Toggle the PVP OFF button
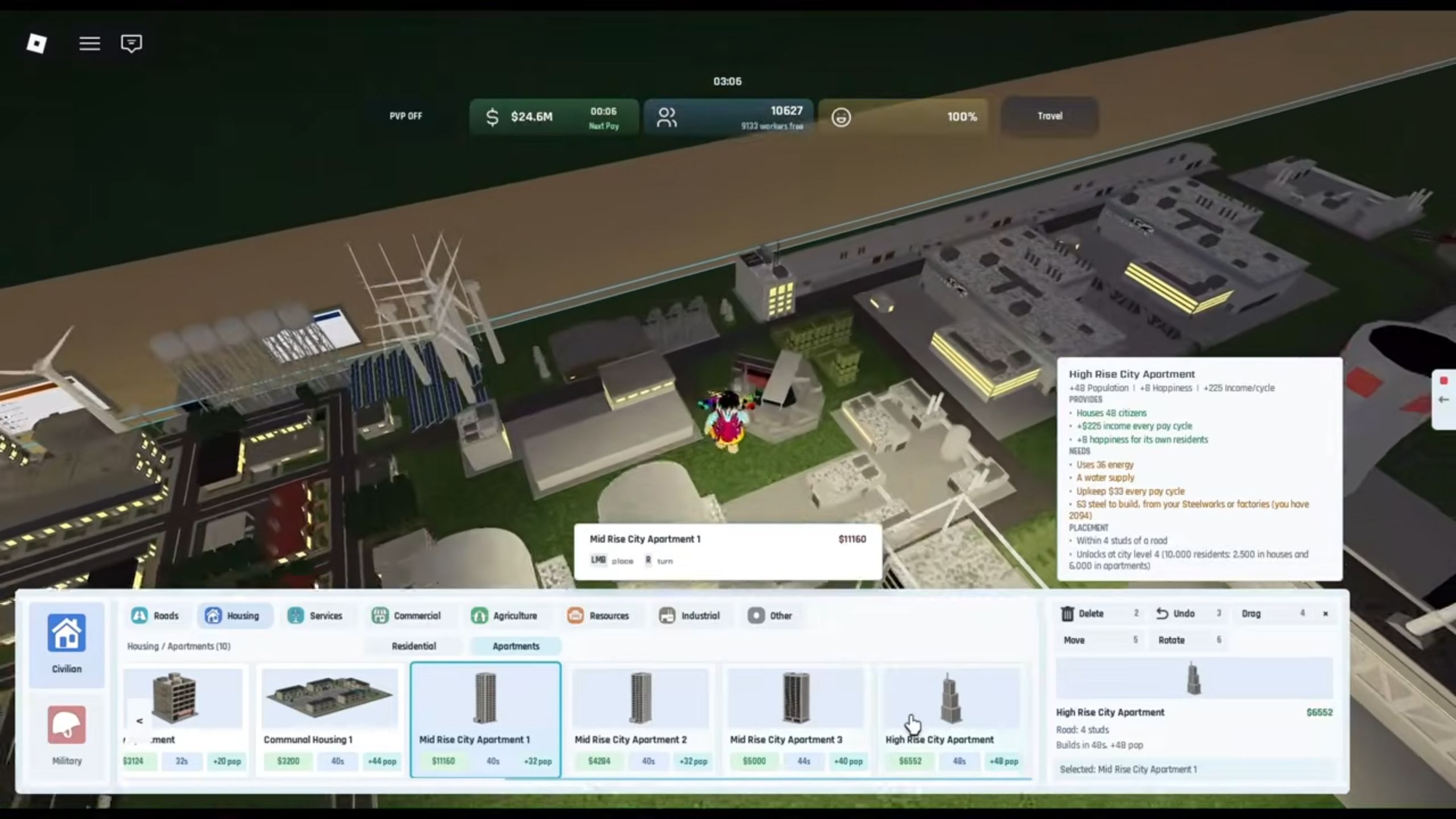1456x819 pixels. click(x=406, y=116)
